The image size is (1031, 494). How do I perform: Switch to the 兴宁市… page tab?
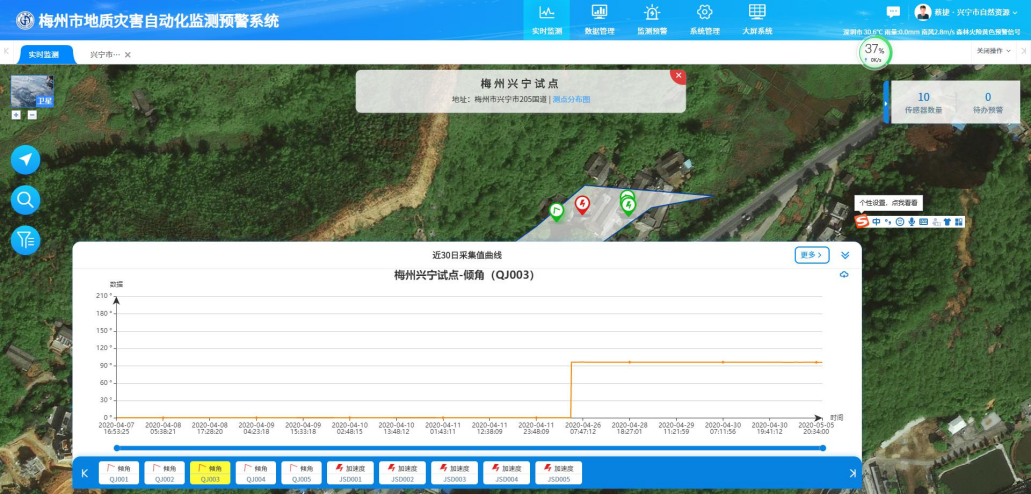coord(105,55)
